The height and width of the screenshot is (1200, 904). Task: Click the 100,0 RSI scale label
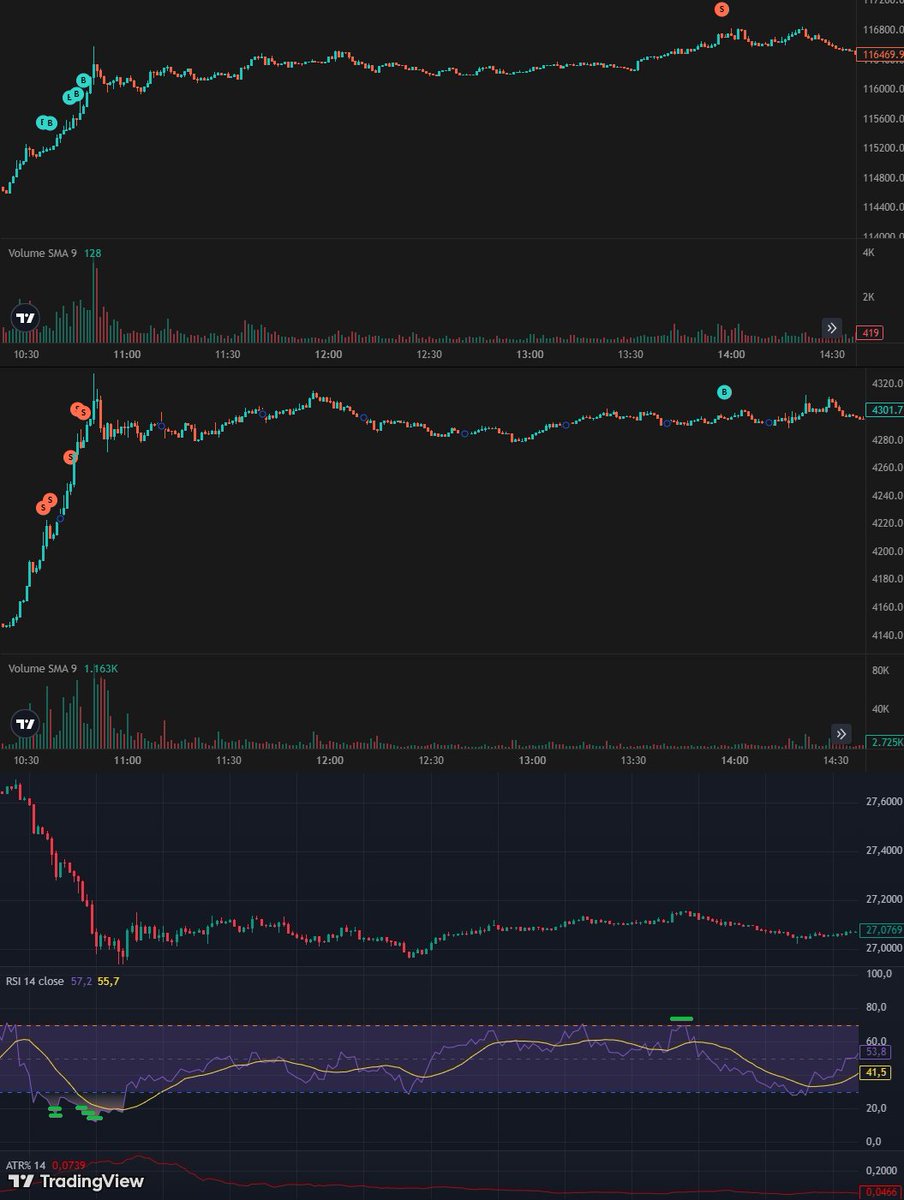click(878, 973)
